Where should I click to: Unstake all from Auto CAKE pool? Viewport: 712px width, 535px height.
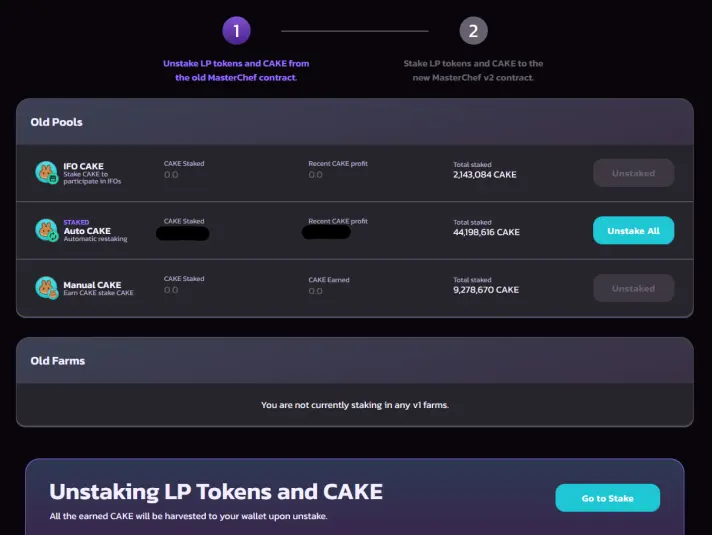[x=633, y=230]
